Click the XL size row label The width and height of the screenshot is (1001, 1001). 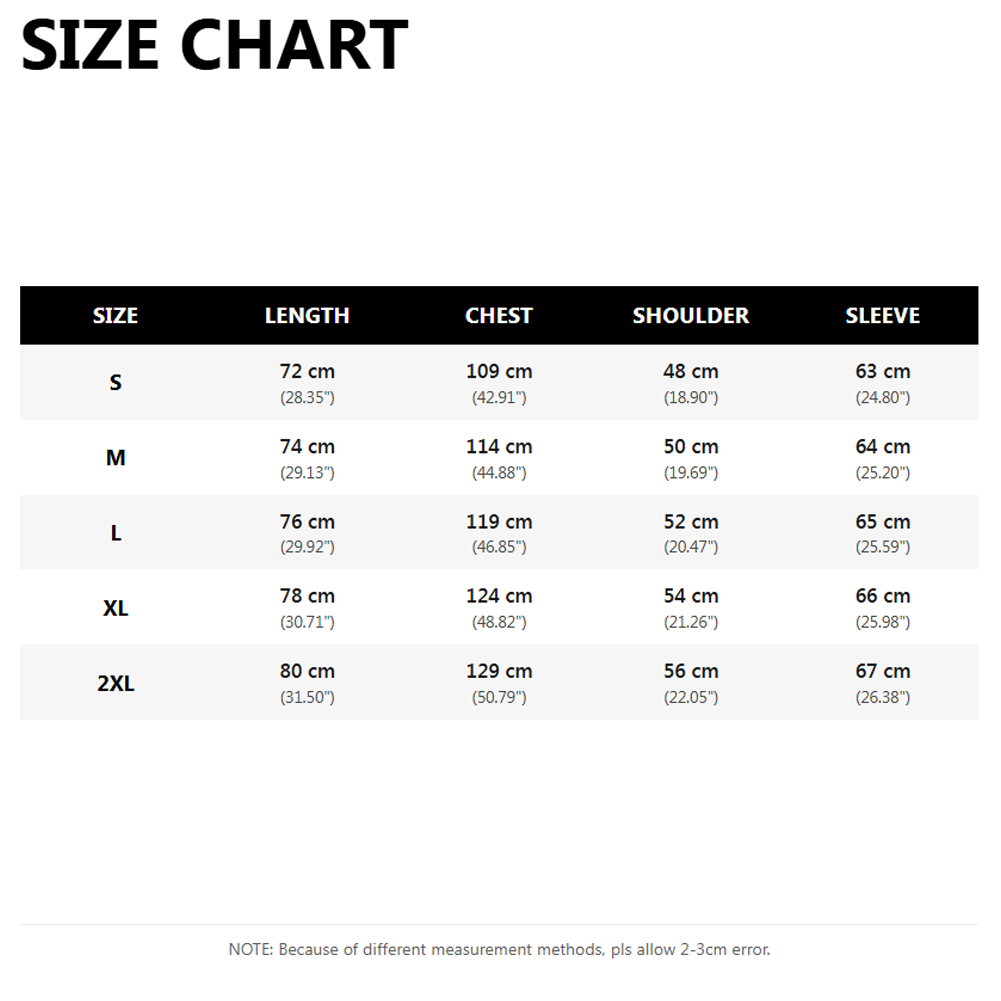(x=116, y=608)
